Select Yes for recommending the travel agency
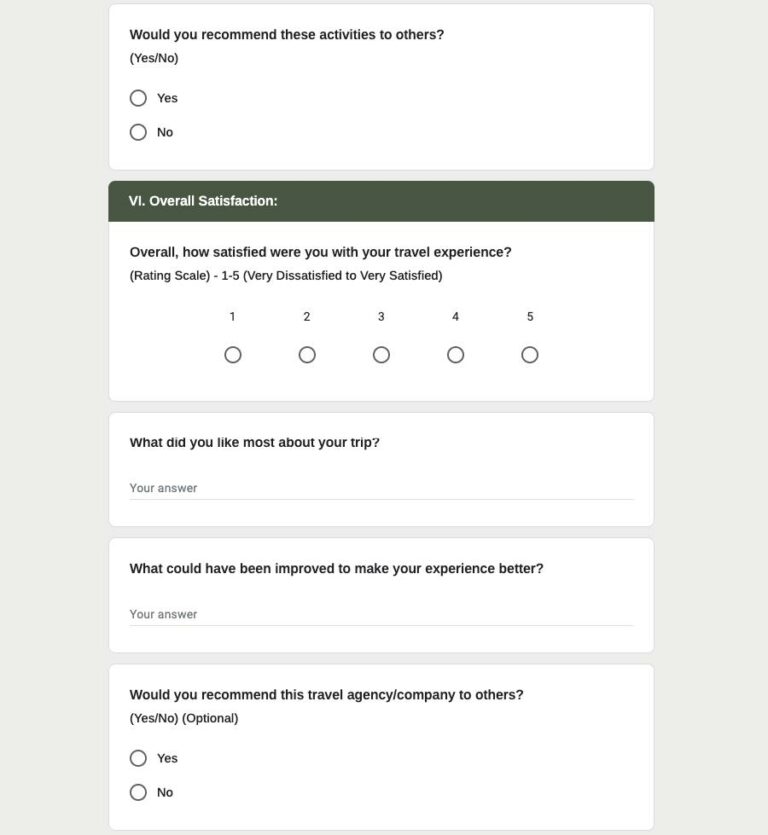The width and height of the screenshot is (768, 835). coord(138,758)
